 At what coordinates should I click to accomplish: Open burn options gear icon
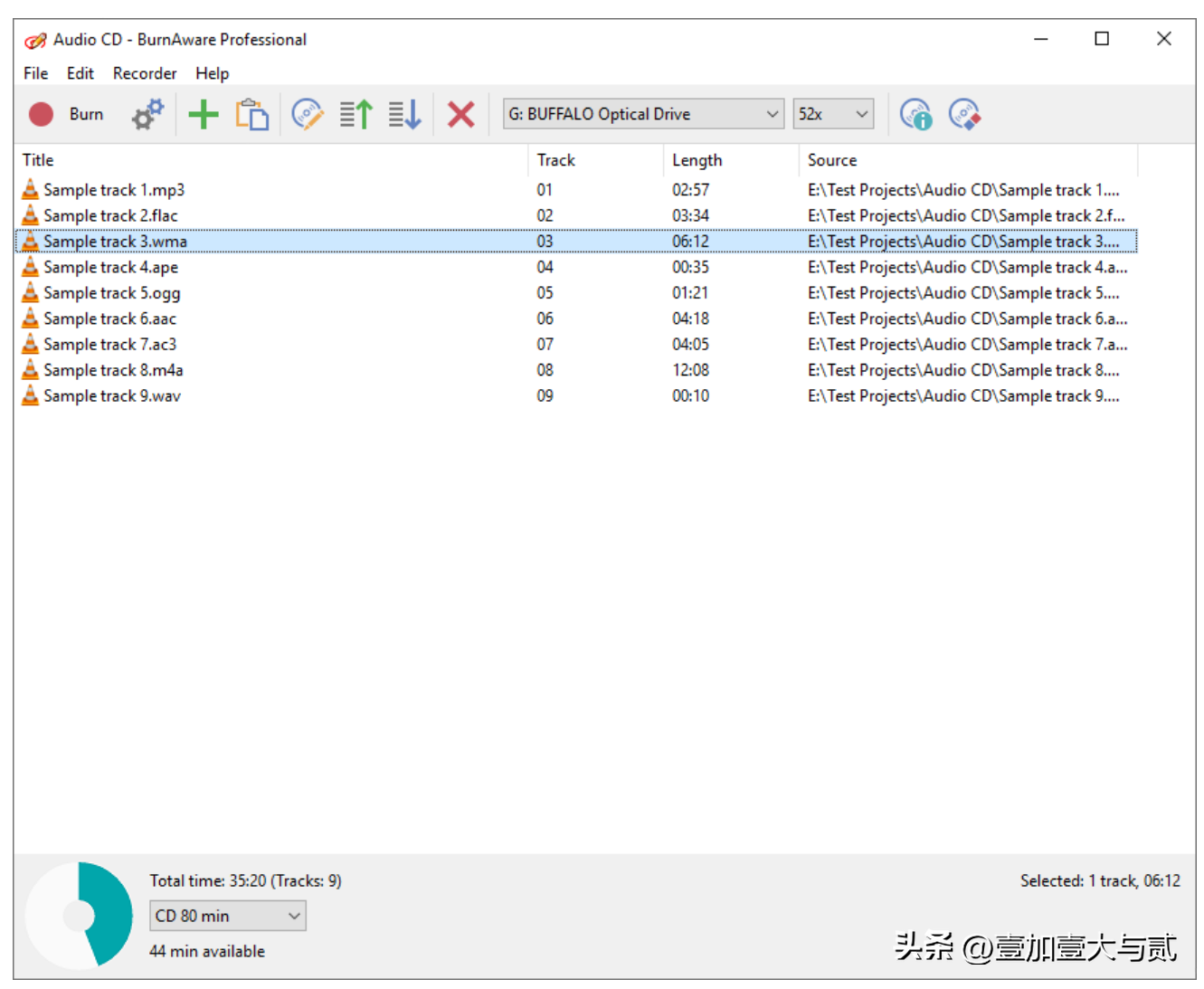[147, 114]
